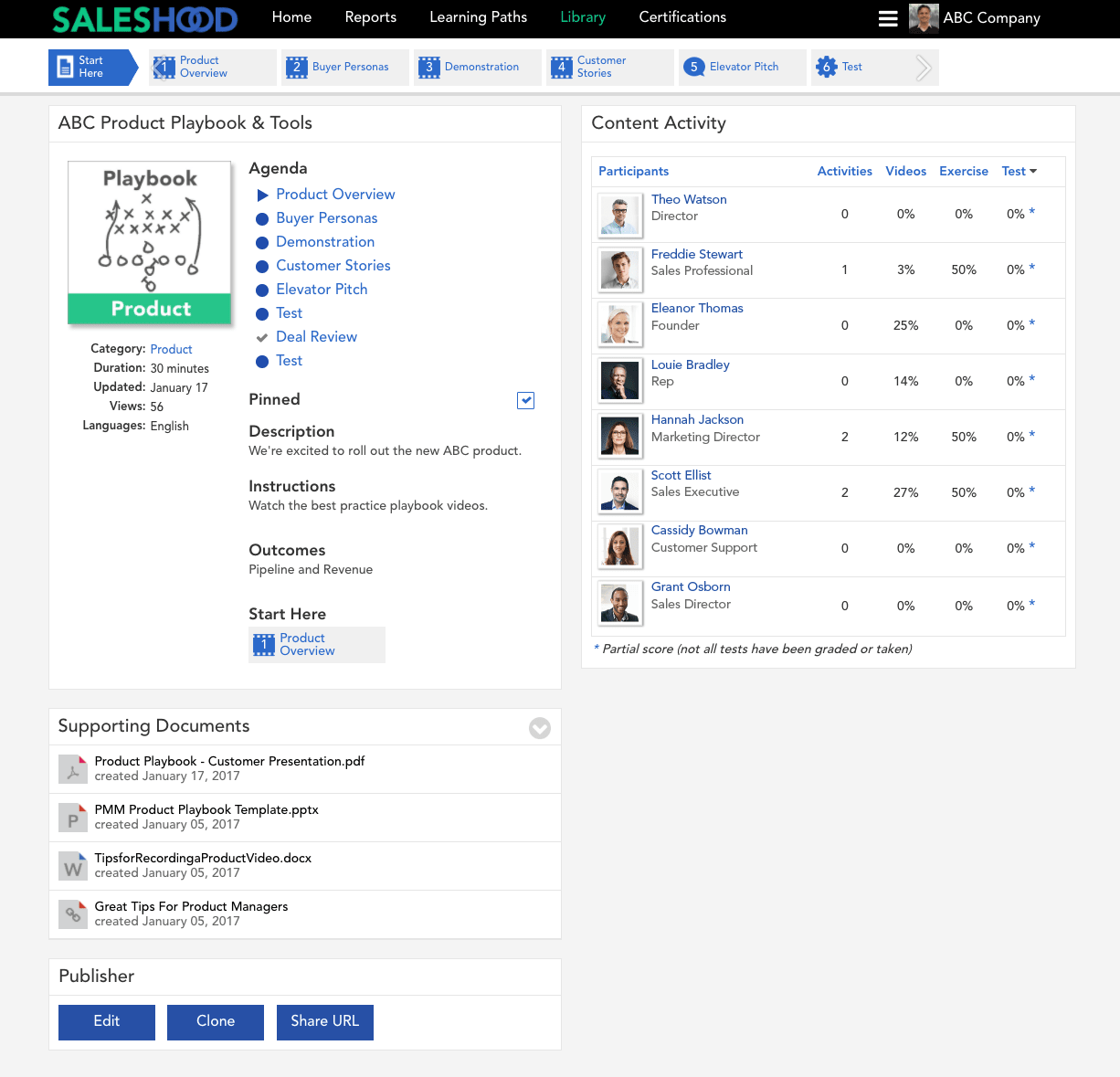Open Hannah Jackson's name link
This screenshot has width=1120, height=1077.
[x=697, y=419]
